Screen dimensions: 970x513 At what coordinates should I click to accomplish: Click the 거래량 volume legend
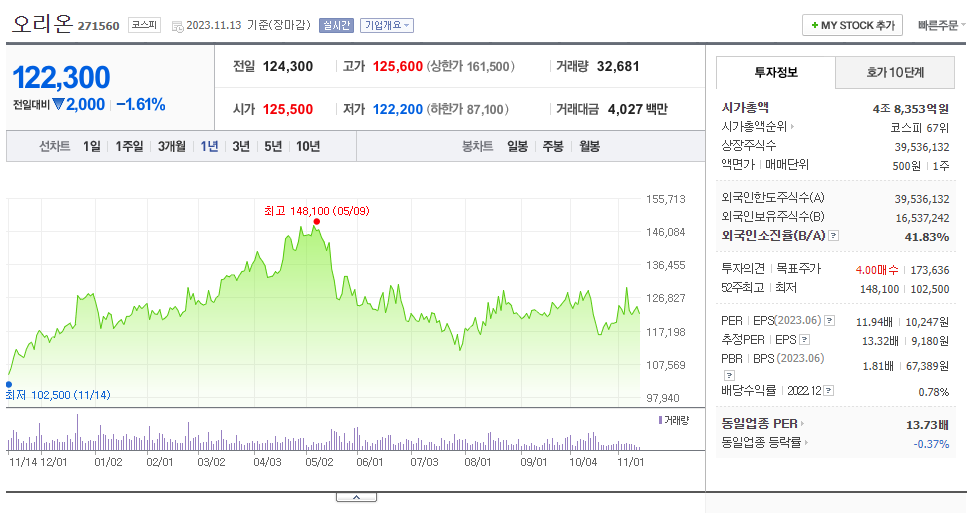pos(674,420)
